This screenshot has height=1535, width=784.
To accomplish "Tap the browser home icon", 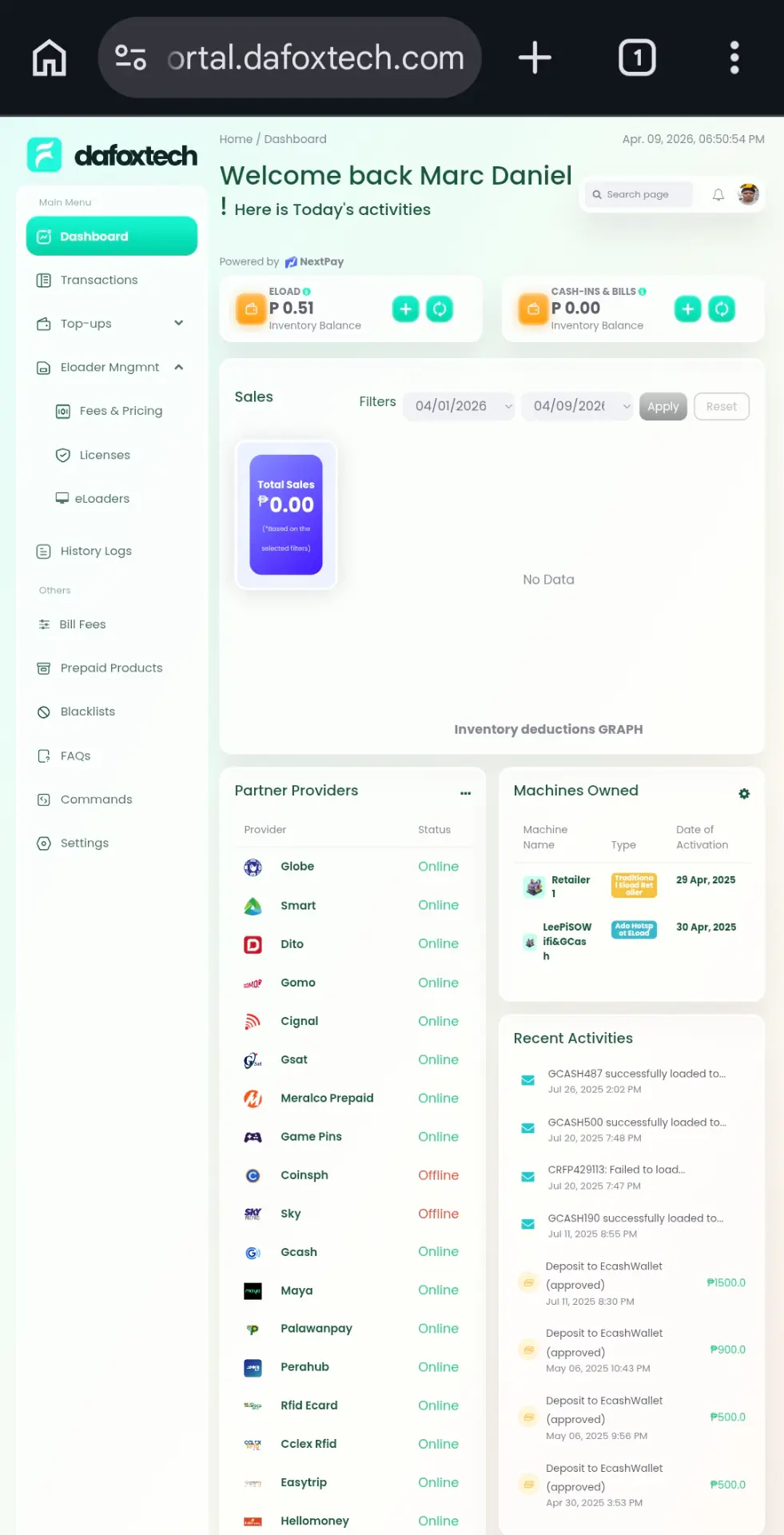I will [x=50, y=58].
